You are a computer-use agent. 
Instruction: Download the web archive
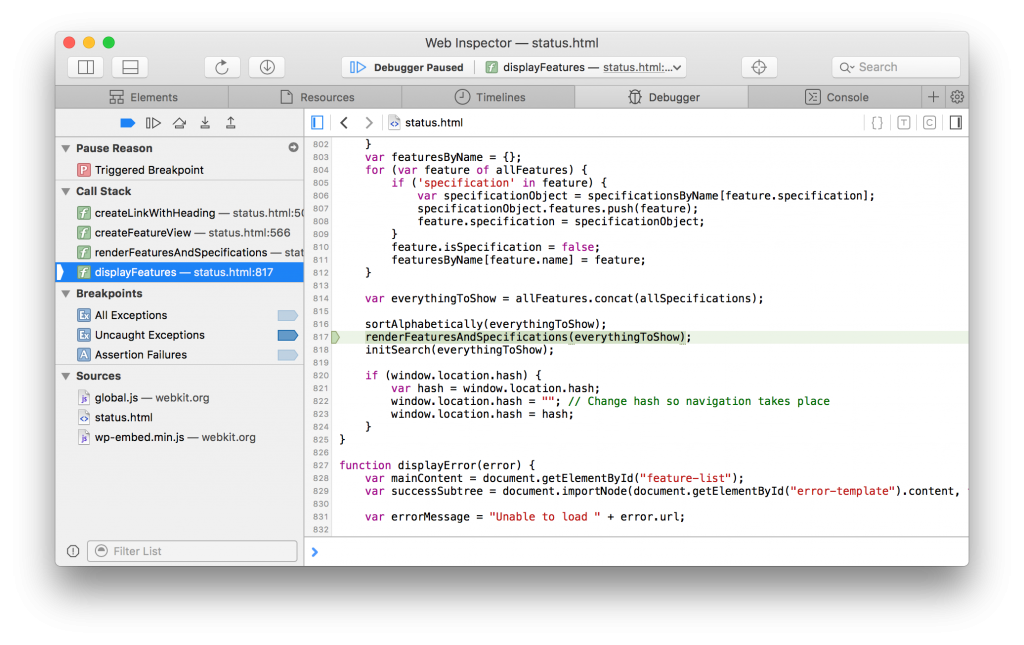point(266,66)
